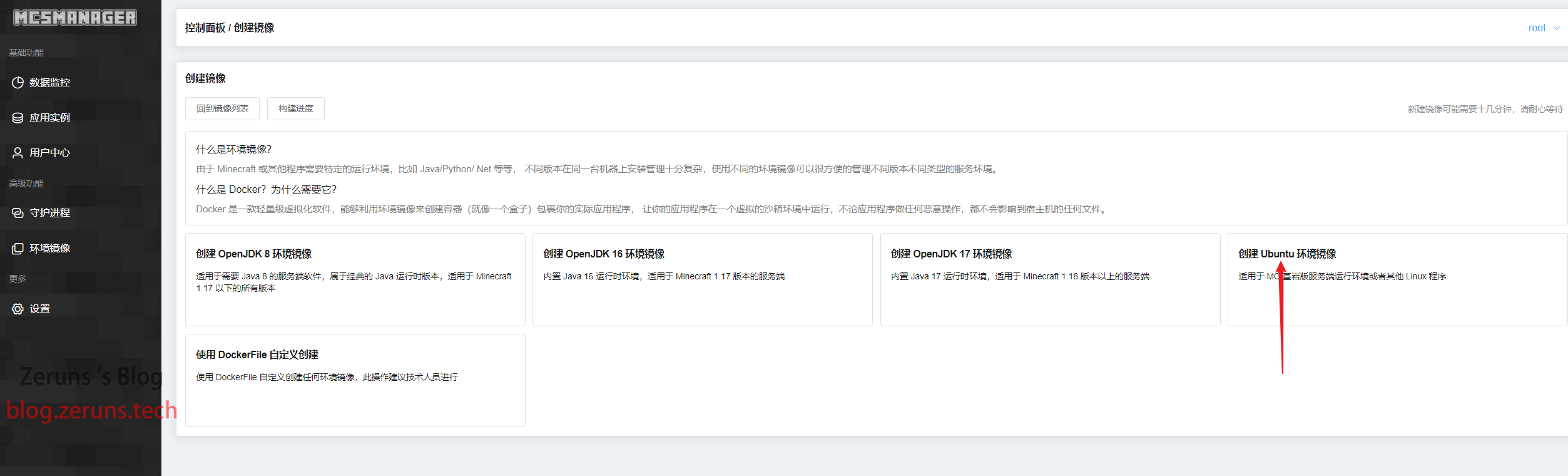Click the 用户中心 person icon
Viewport: 1568px width, 476px height.
(x=18, y=153)
